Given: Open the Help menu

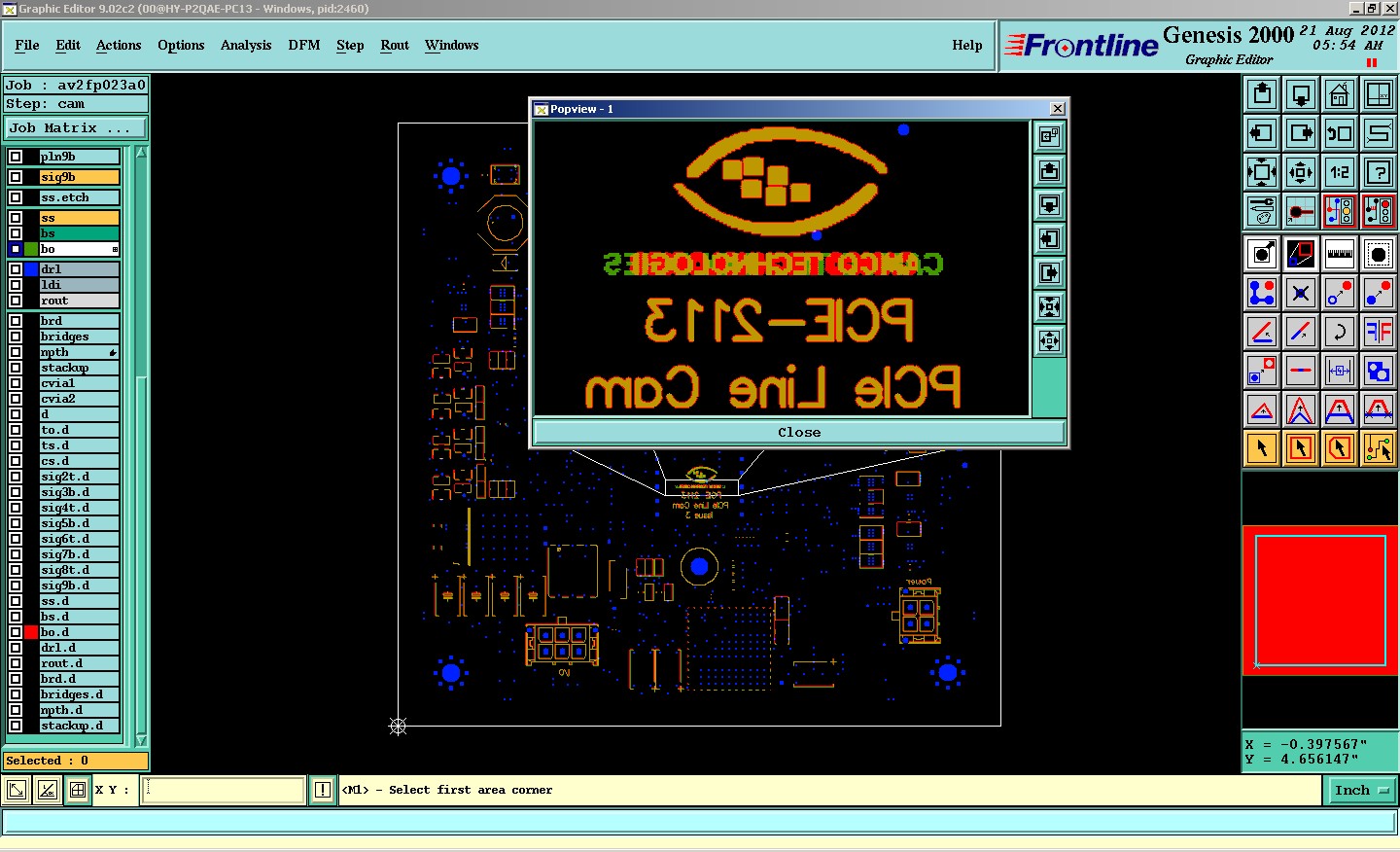Looking at the screenshot, I should [967, 45].
